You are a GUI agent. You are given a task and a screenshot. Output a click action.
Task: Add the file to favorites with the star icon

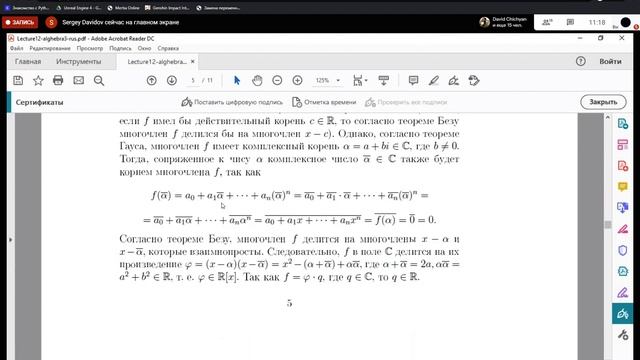click(38, 80)
